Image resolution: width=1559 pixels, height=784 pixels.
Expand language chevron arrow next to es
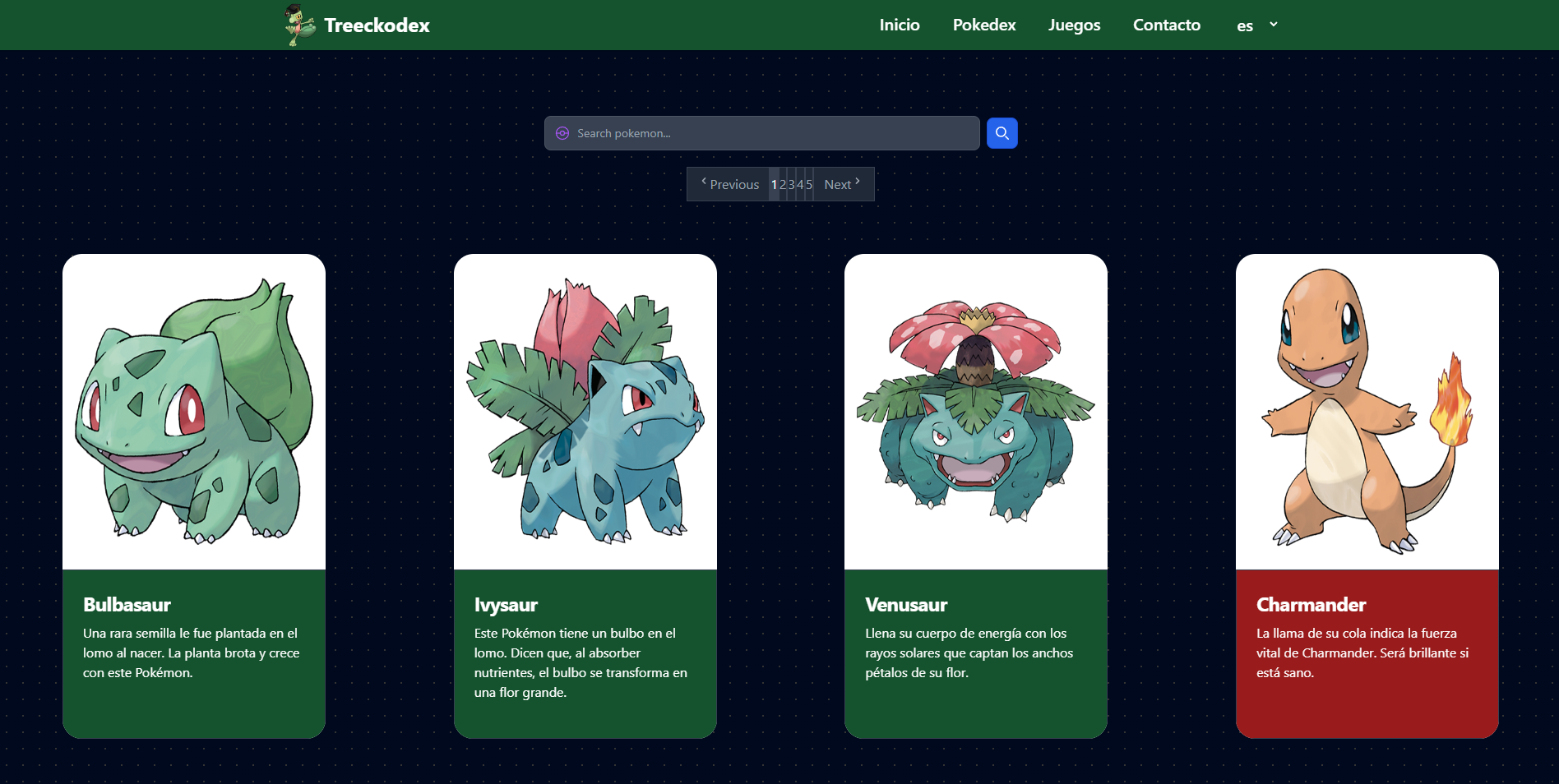click(x=1274, y=25)
